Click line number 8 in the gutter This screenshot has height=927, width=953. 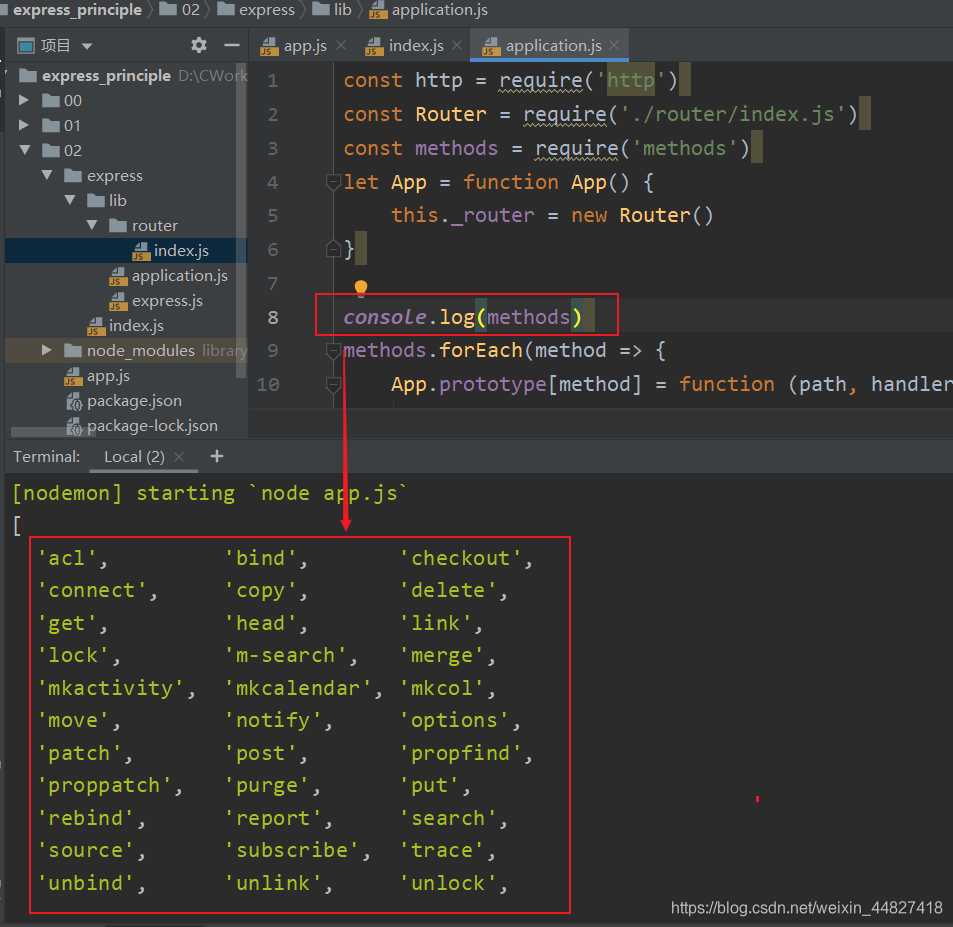[273, 317]
